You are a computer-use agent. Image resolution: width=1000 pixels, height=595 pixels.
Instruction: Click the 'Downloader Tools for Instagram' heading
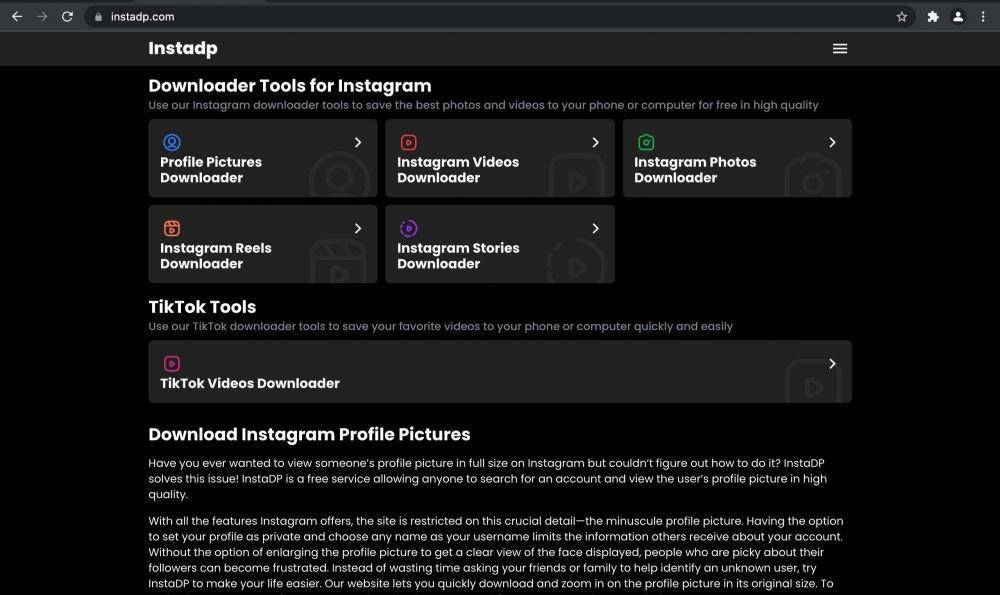pyautogui.click(x=290, y=86)
